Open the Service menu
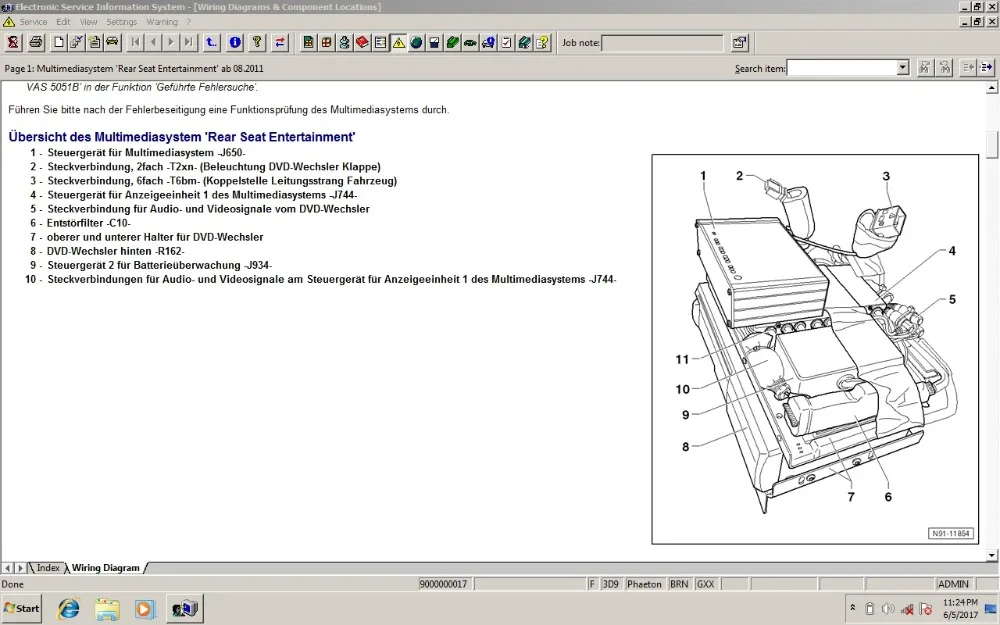 click(x=33, y=22)
